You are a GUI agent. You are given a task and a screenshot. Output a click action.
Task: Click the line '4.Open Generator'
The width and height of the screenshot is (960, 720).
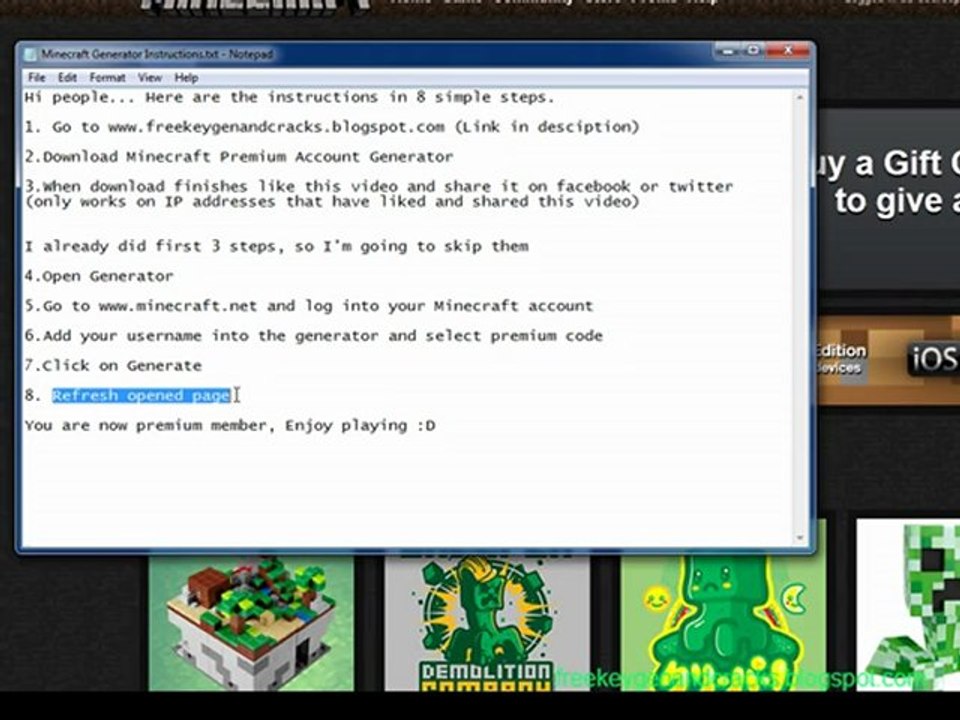(99, 276)
